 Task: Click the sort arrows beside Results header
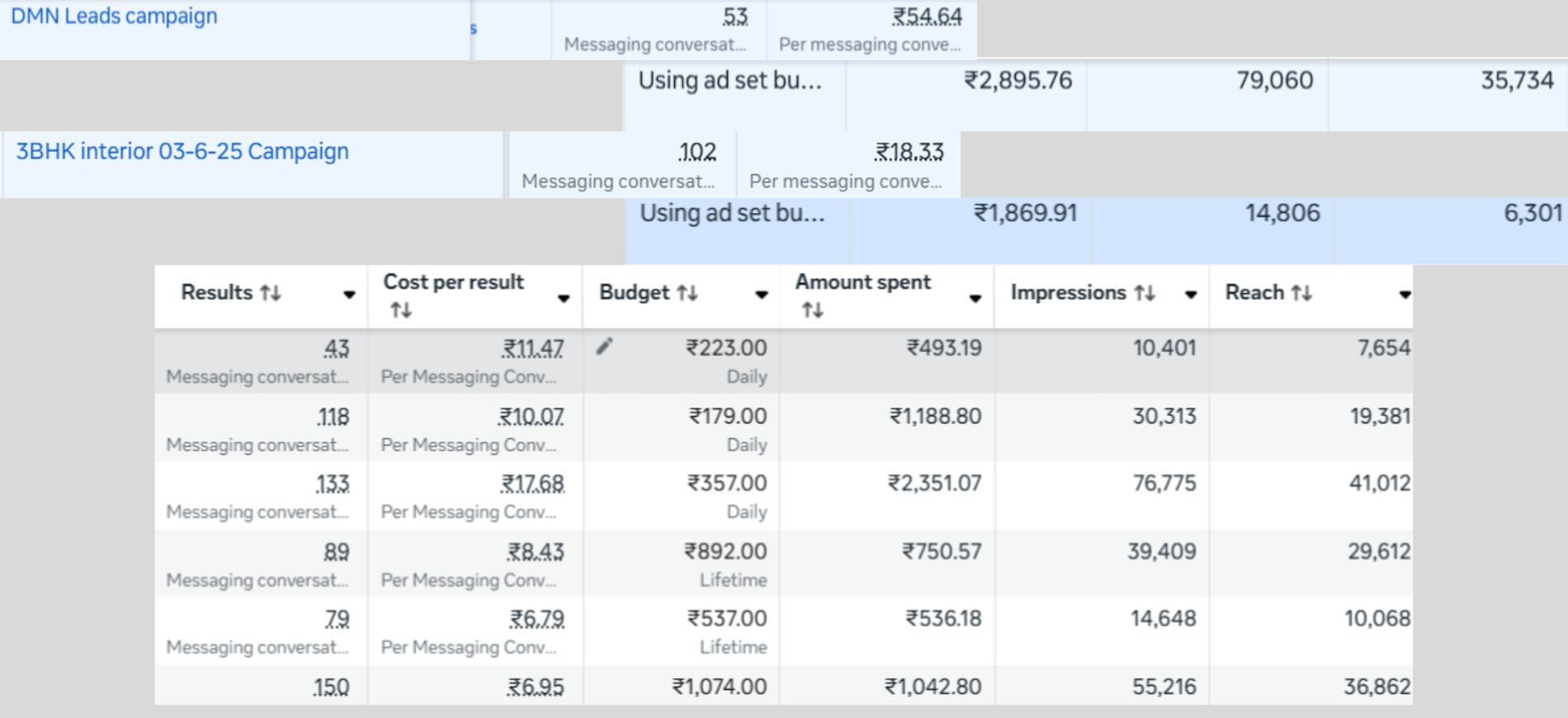(271, 293)
